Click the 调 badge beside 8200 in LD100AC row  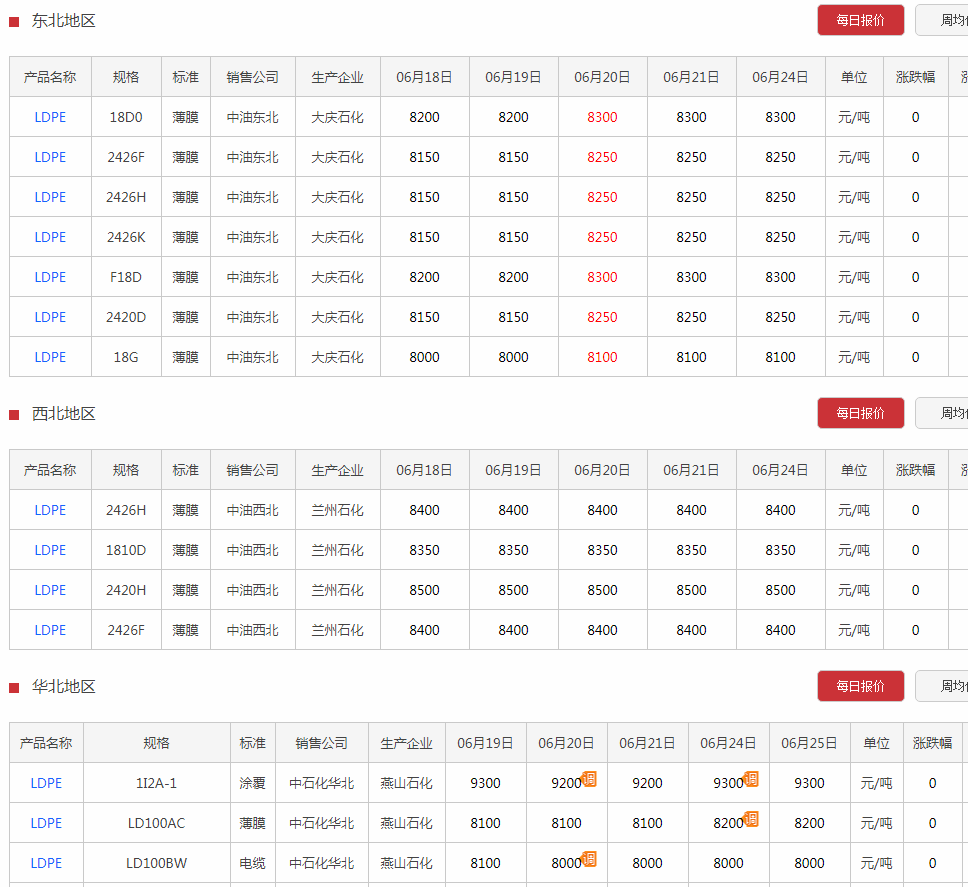(751, 819)
